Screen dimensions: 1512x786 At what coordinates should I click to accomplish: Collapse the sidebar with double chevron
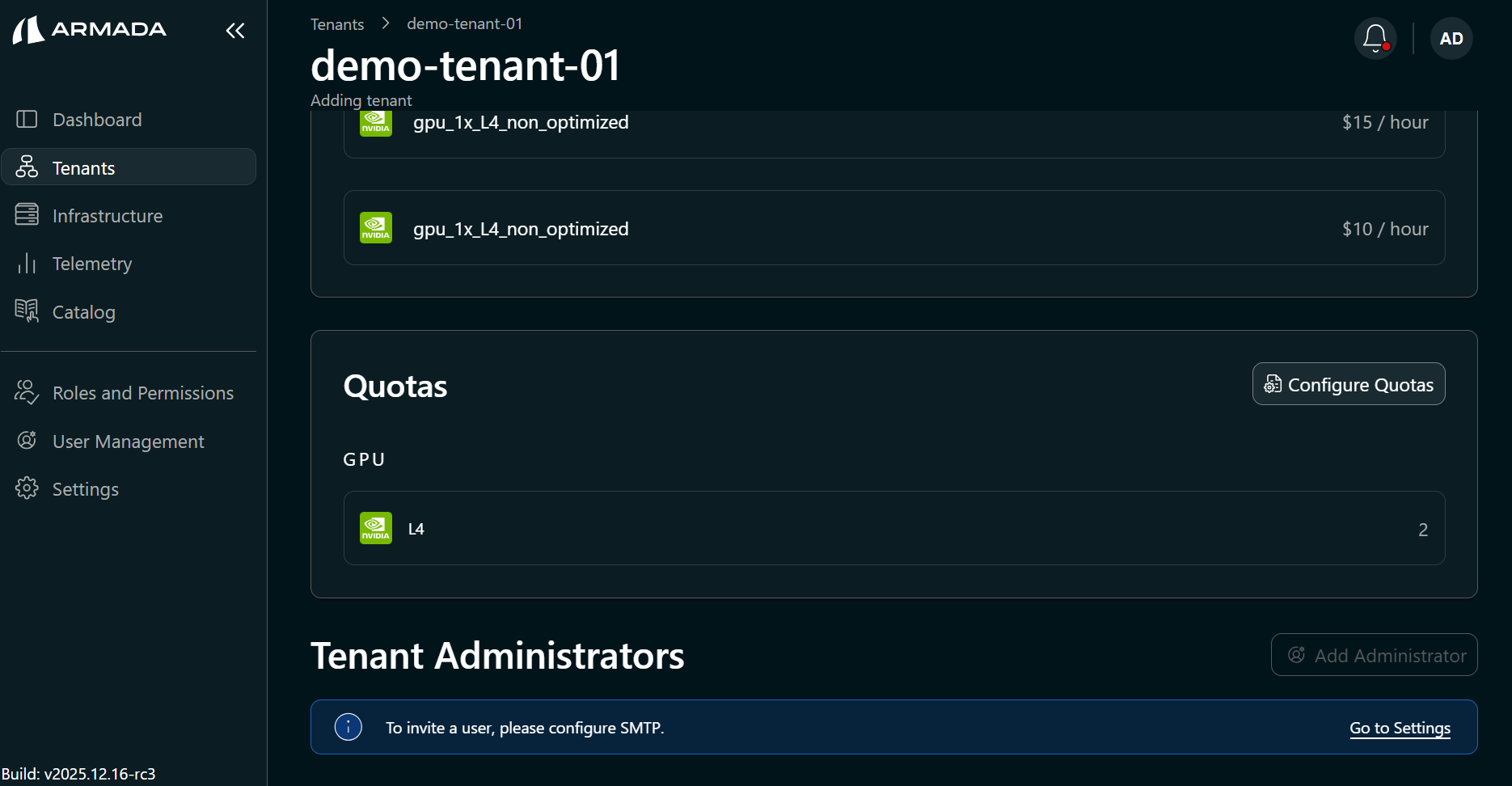click(235, 31)
